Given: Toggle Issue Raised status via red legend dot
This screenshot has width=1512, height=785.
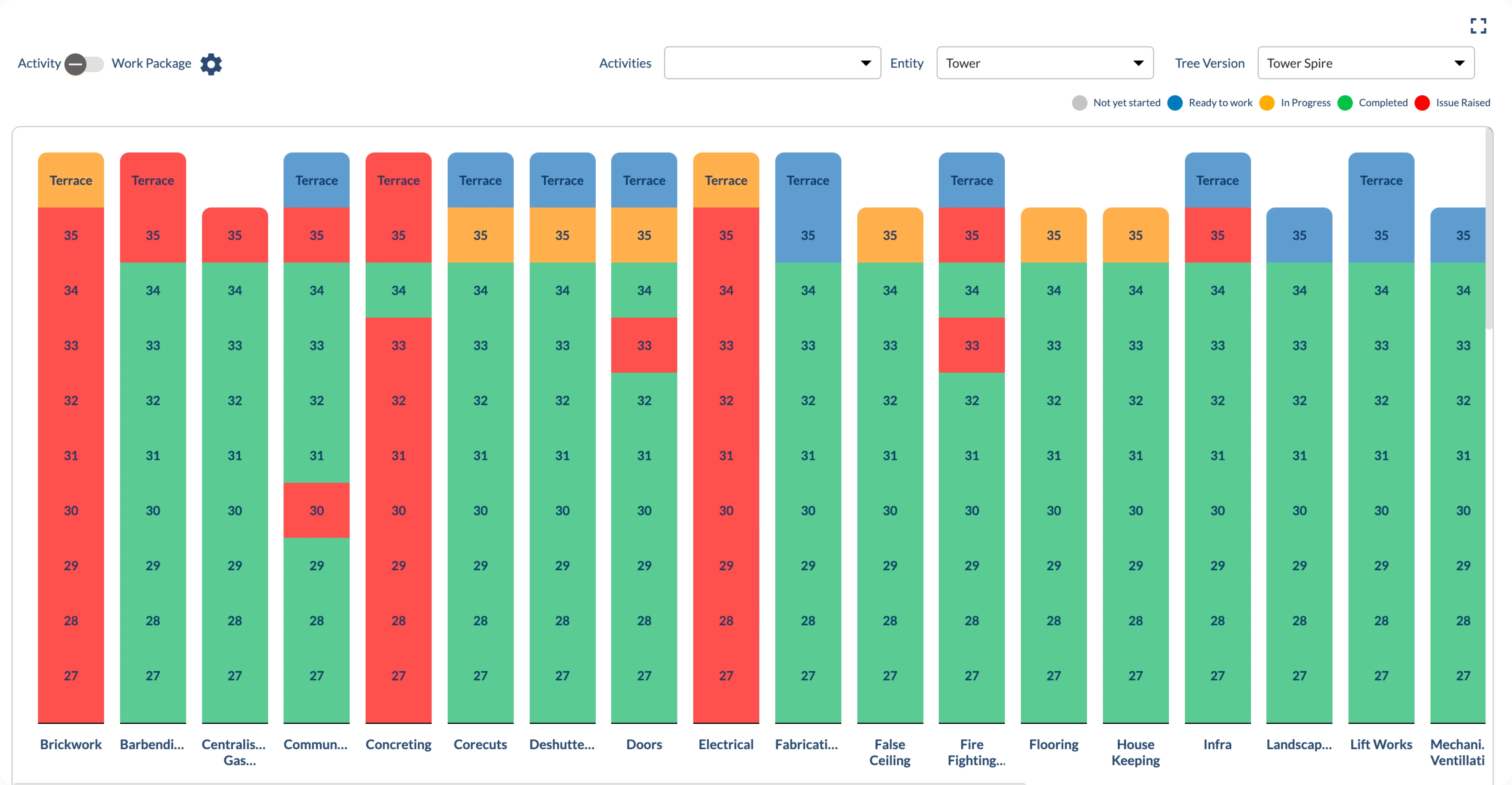Looking at the screenshot, I should pos(1422,103).
